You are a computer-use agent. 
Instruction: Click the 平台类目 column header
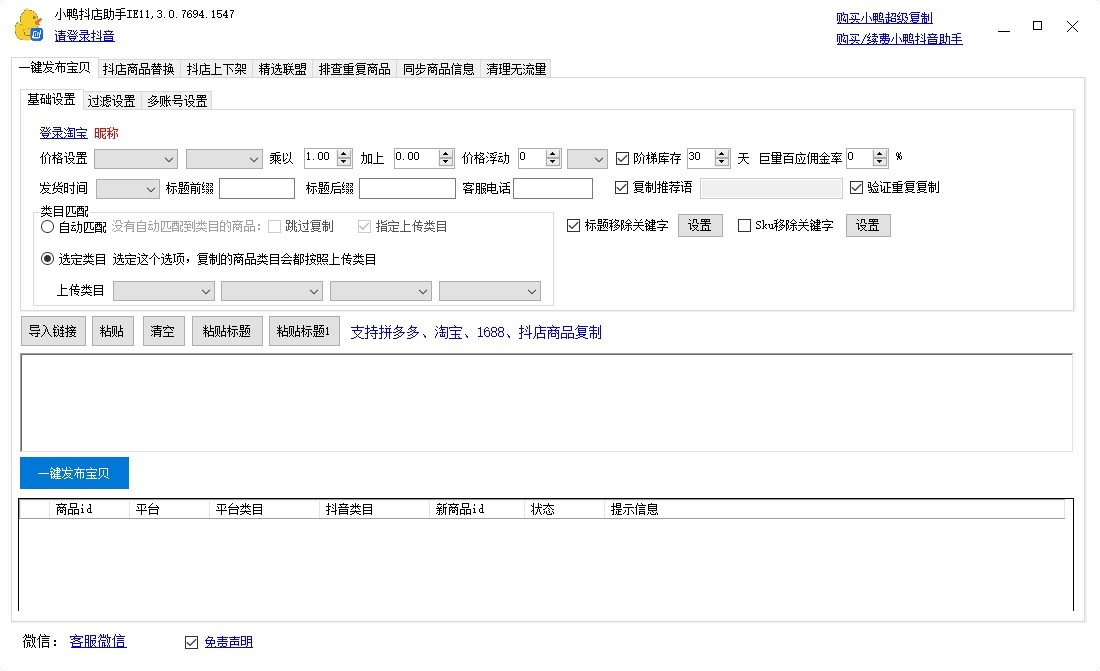tap(264, 510)
